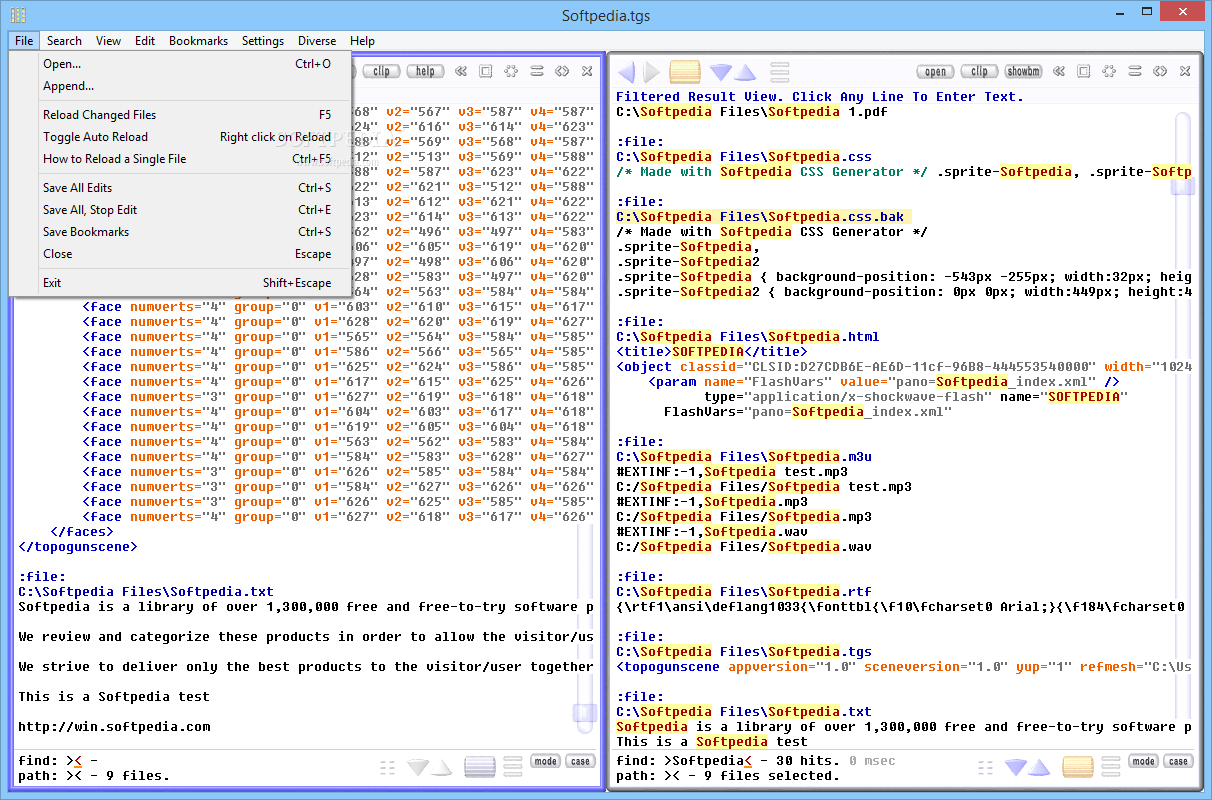Viewport: 1212px width, 800px height.
Task: Click the two-bar icon in the left pane toolbar
Action: (x=536, y=72)
